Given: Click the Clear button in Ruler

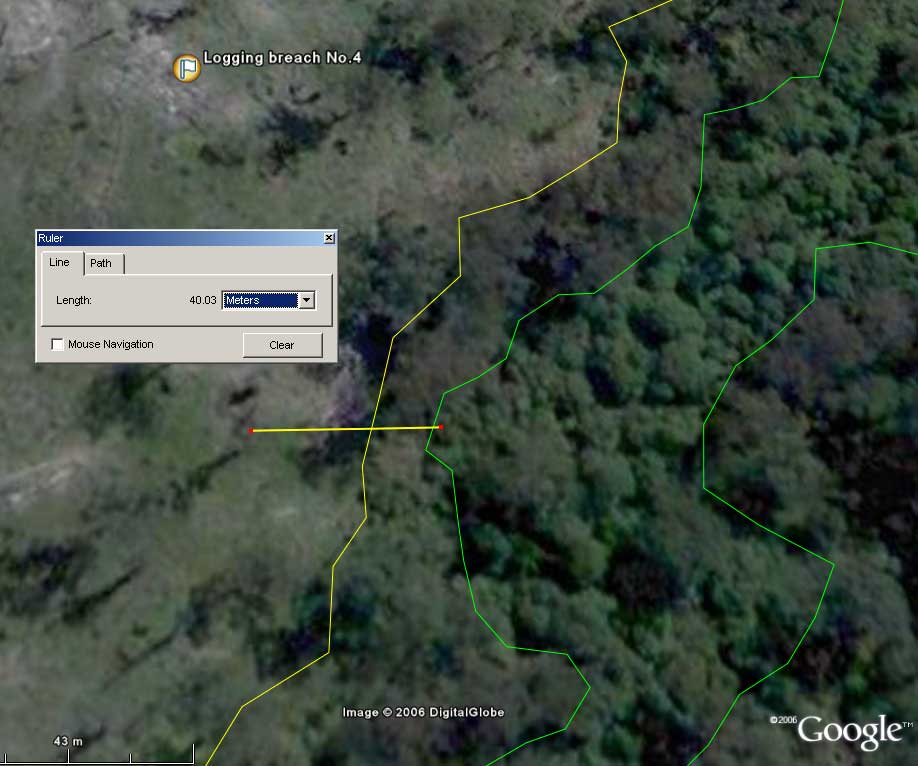Looking at the screenshot, I should click(282, 345).
